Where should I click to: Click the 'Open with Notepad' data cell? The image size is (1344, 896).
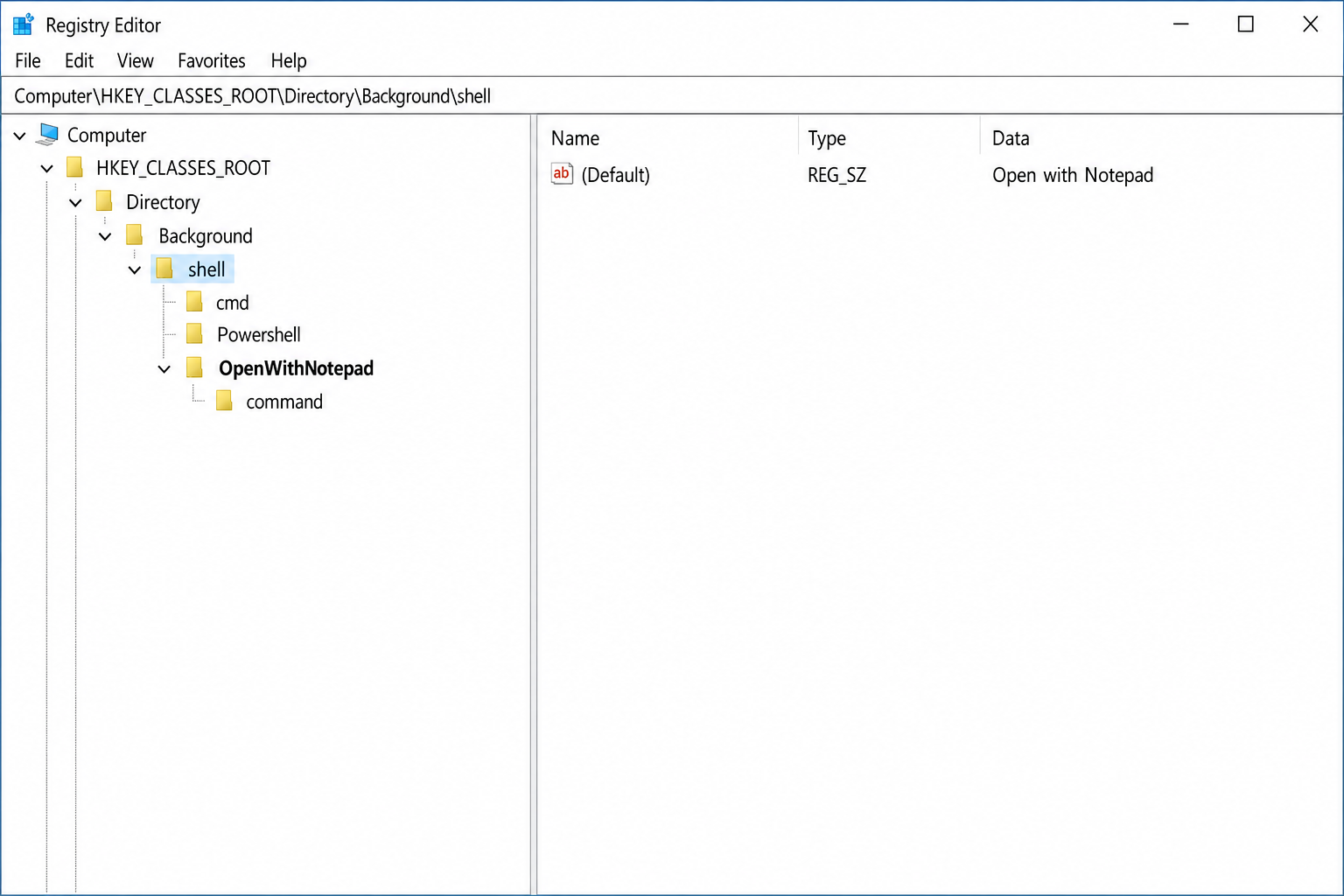[x=1073, y=175]
